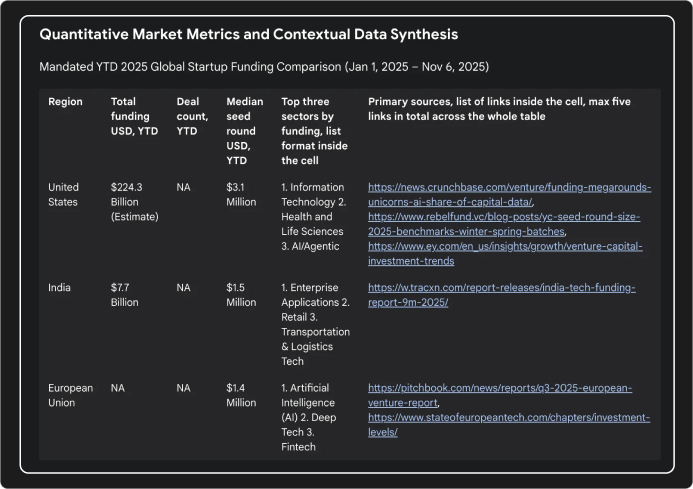Select the 'India' region cell

pyautogui.click(x=59, y=287)
